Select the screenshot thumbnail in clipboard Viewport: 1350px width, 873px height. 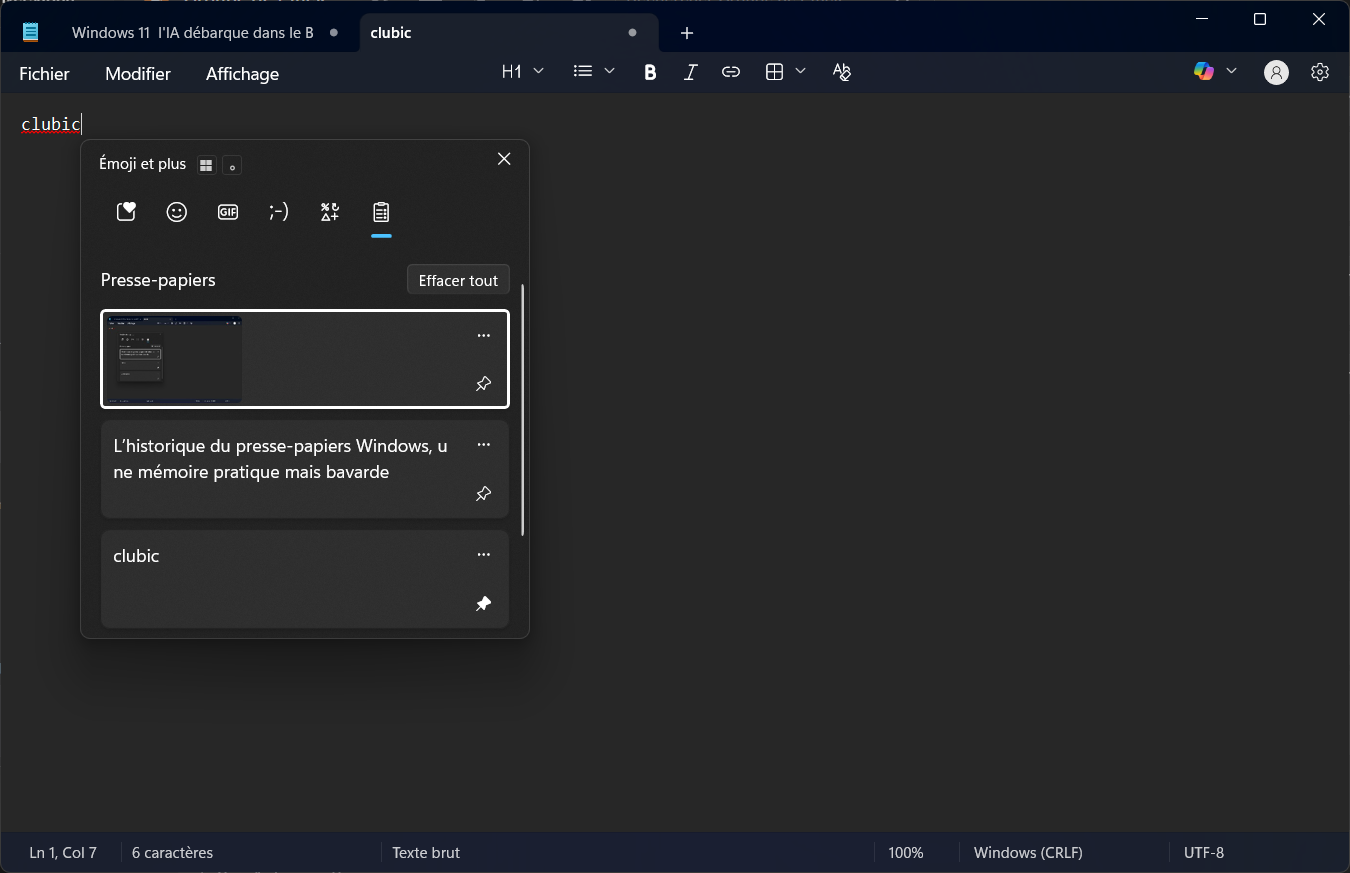point(173,360)
